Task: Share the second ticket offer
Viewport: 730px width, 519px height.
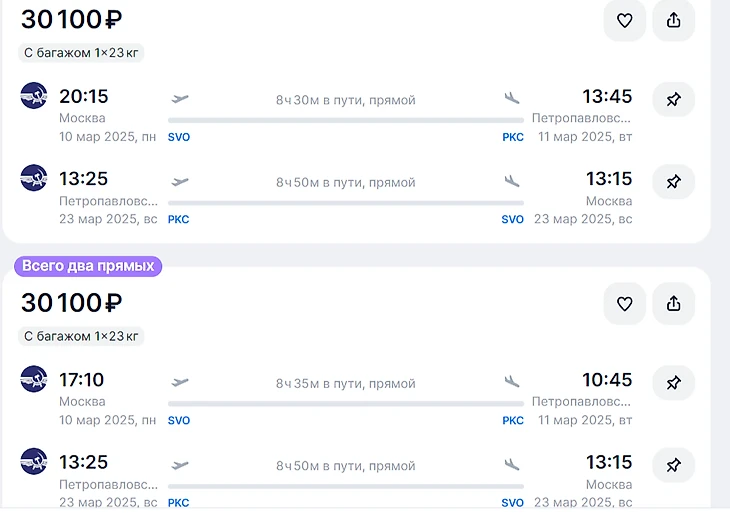Action: click(x=673, y=303)
